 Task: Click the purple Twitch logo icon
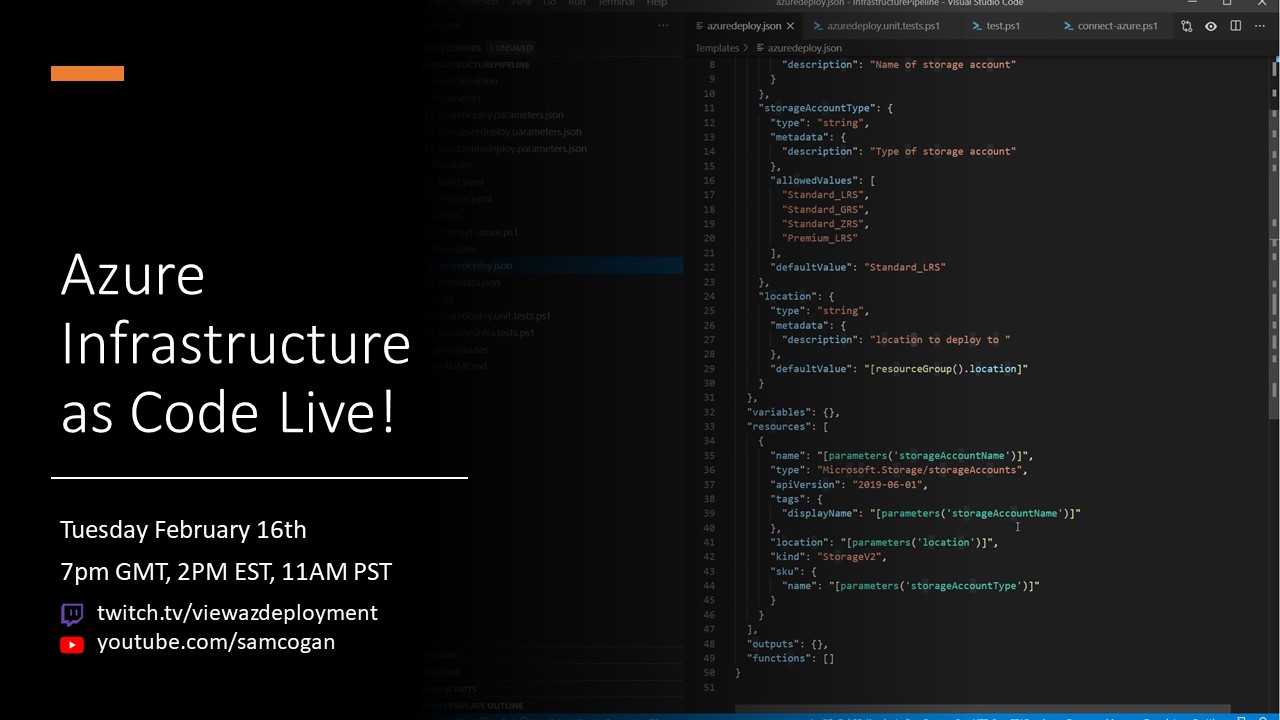tap(72, 614)
